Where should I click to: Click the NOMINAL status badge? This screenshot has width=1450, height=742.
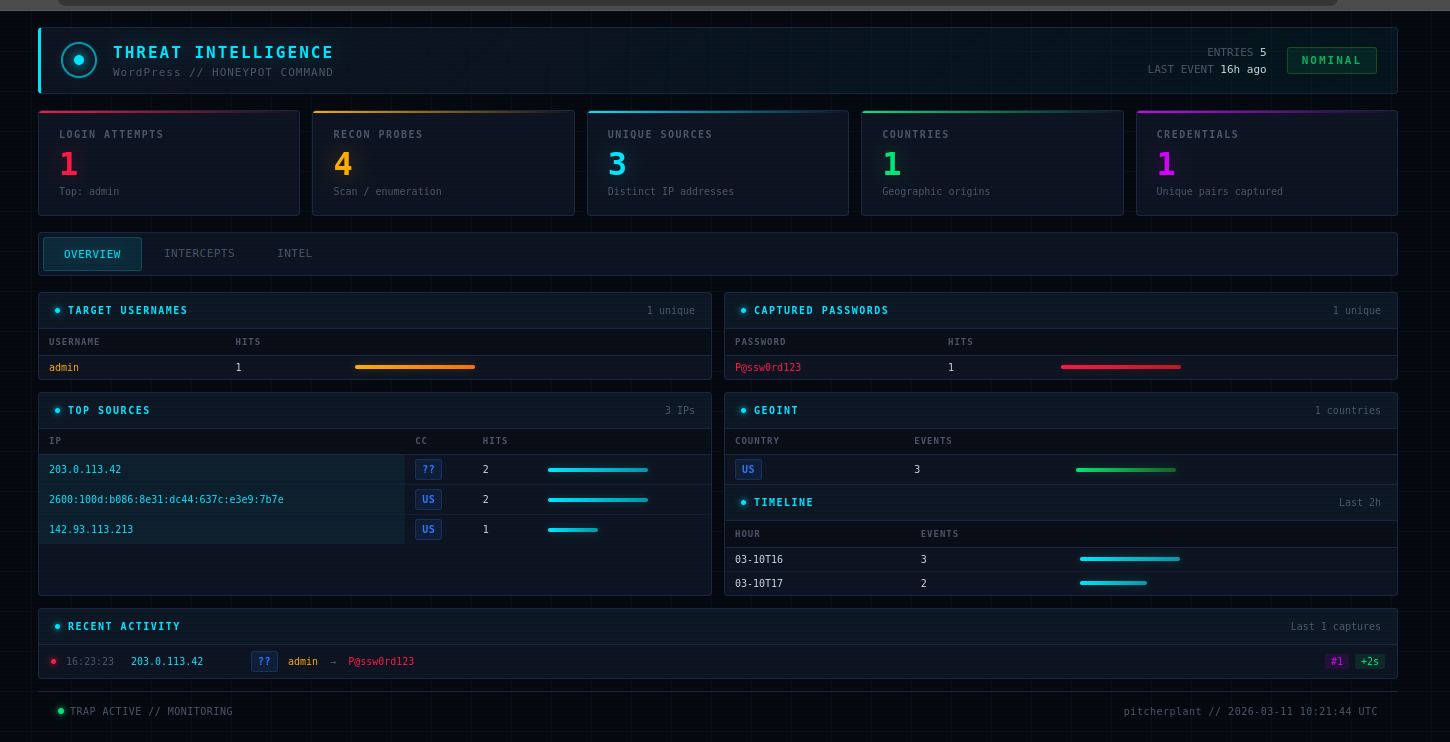click(1331, 60)
